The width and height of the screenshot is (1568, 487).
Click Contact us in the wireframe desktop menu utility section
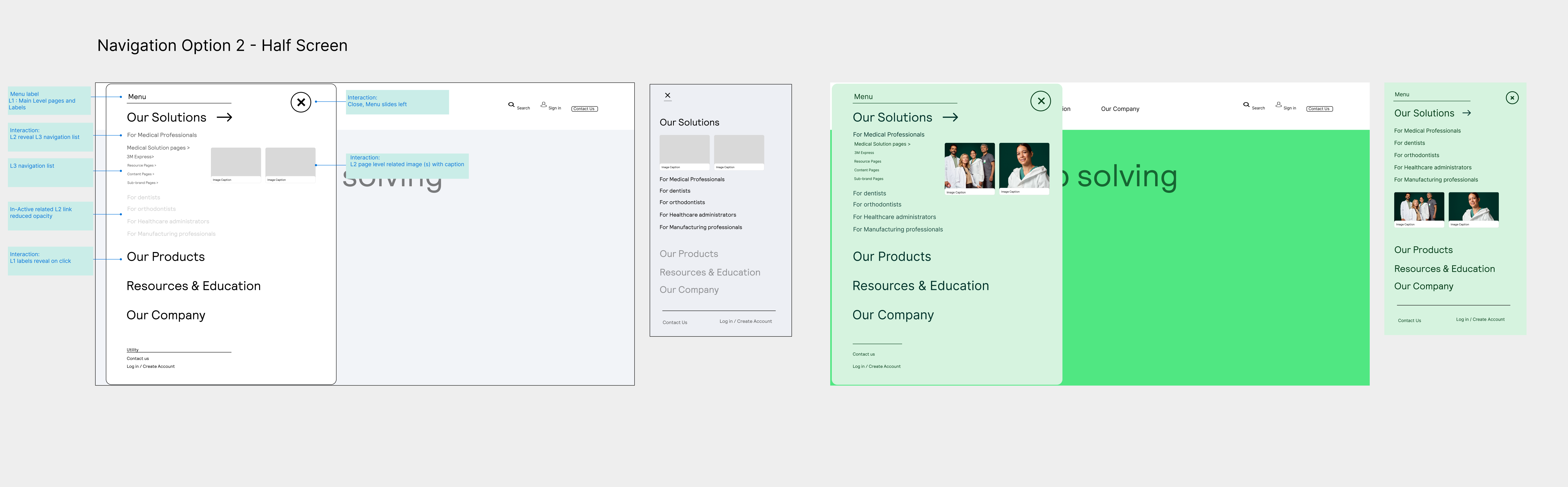(137, 359)
